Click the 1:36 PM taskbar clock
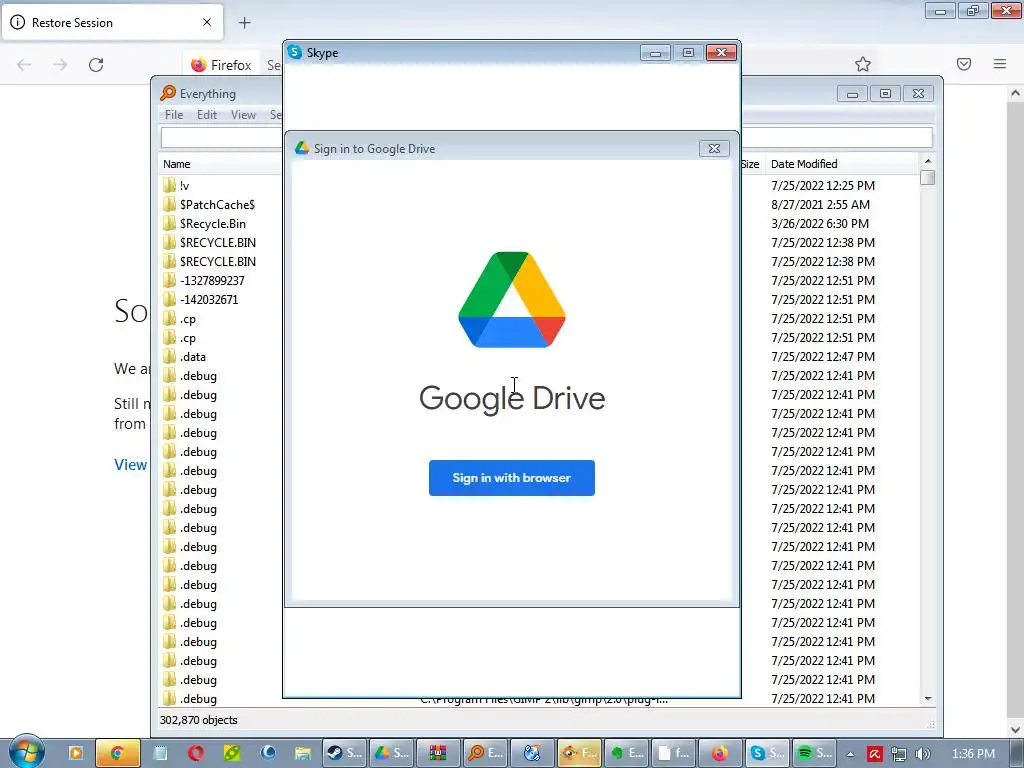Viewport: 1024px width, 768px height. (x=973, y=754)
